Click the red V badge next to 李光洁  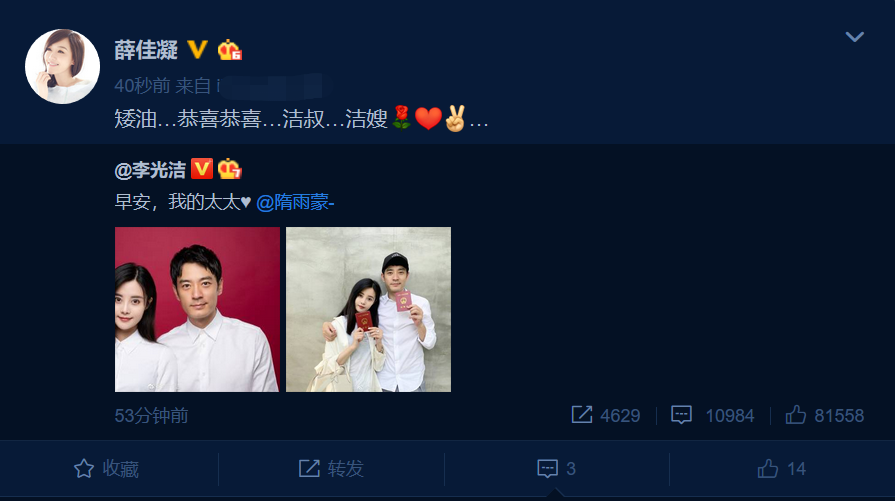click(x=201, y=169)
